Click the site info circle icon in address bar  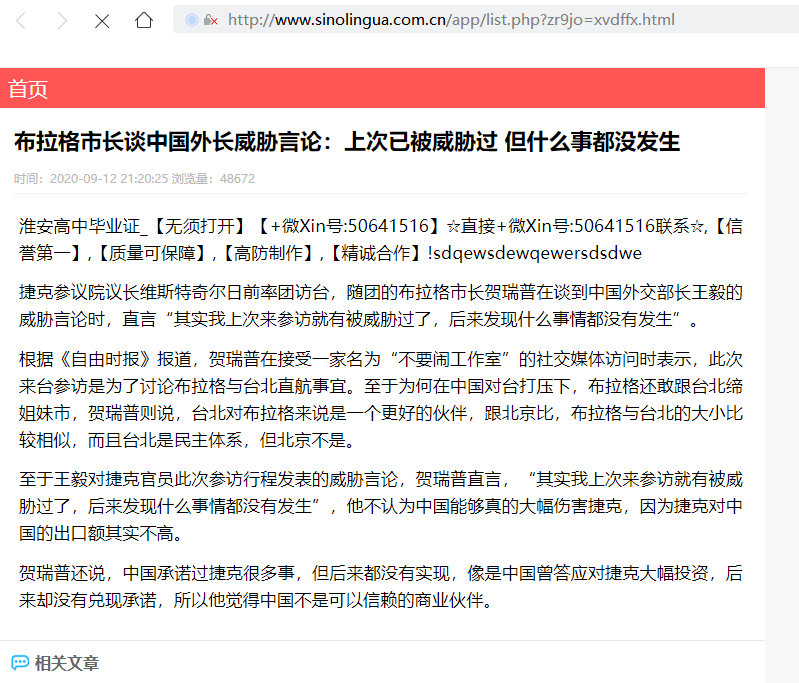pyautogui.click(x=192, y=20)
